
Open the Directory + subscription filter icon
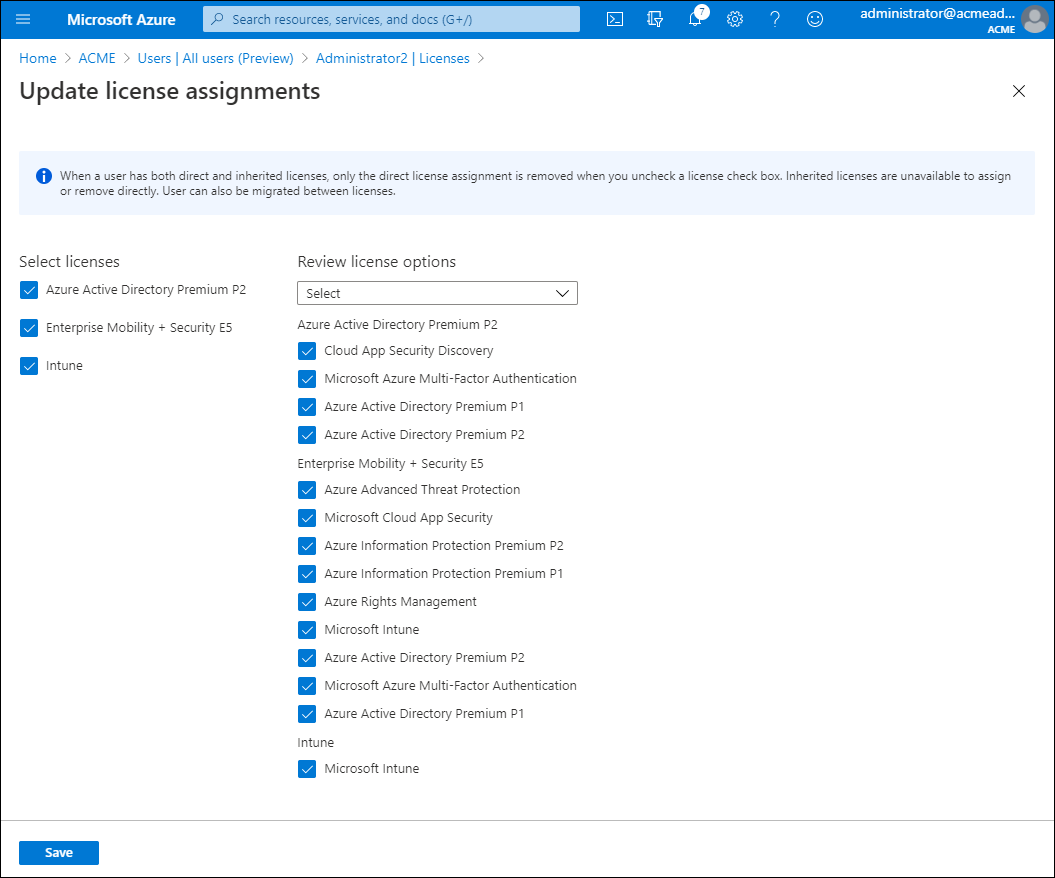[x=655, y=19]
